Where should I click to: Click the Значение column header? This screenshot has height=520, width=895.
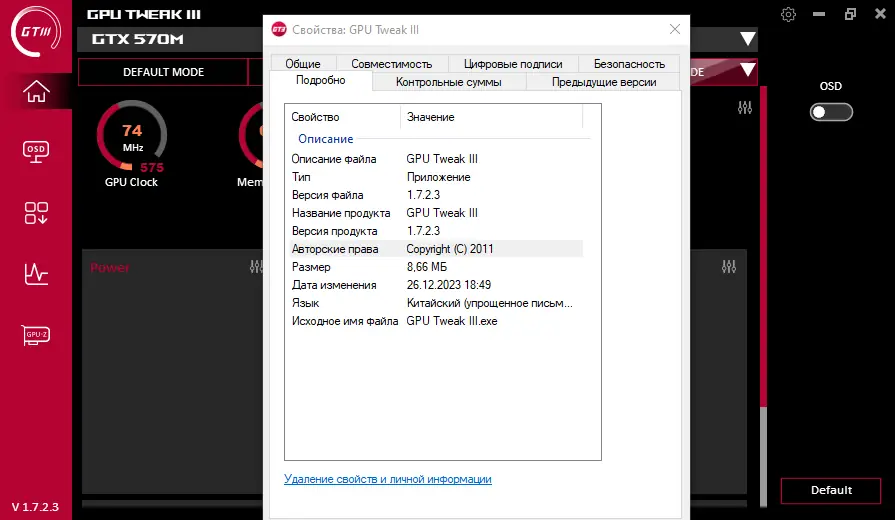(491, 117)
